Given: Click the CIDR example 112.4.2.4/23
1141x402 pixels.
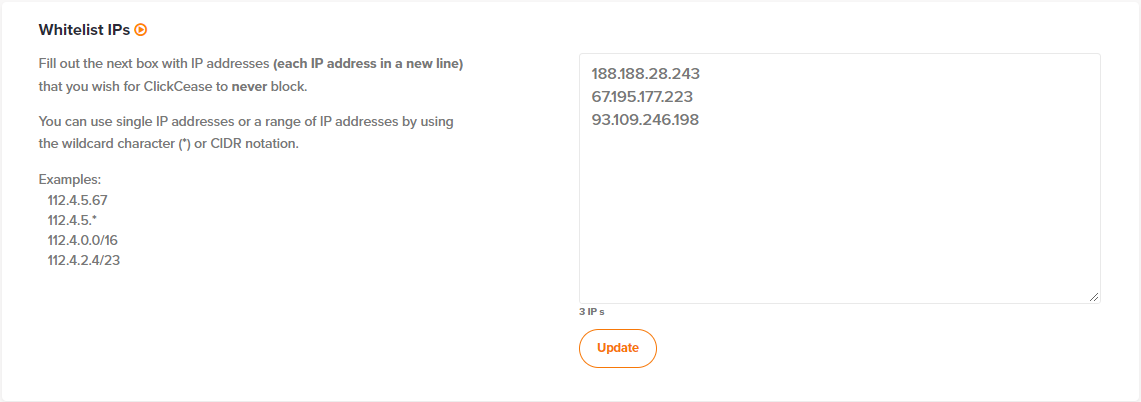Looking at the screenshot, I should point(84,260).
